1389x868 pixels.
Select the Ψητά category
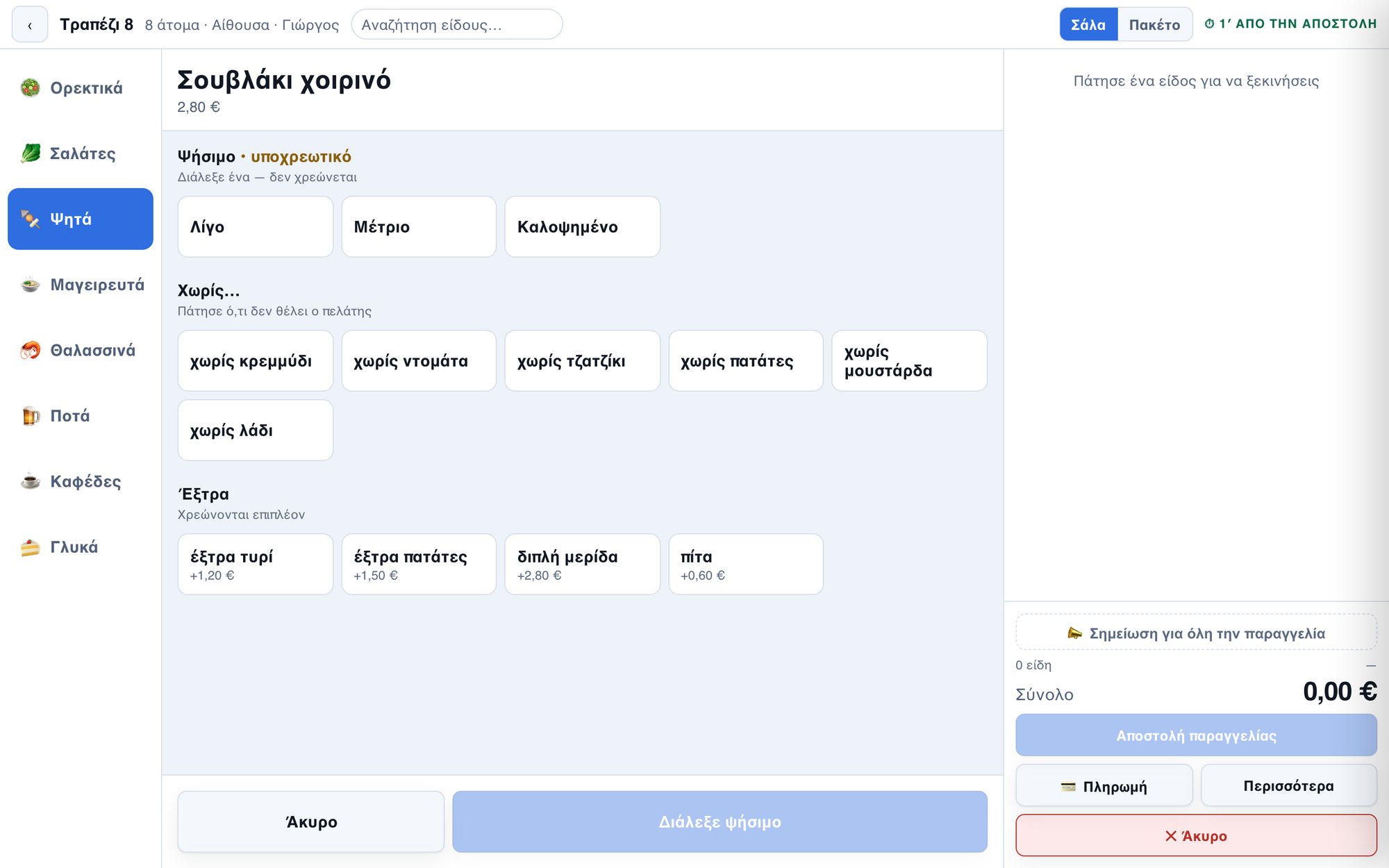(x=81, y=219)
